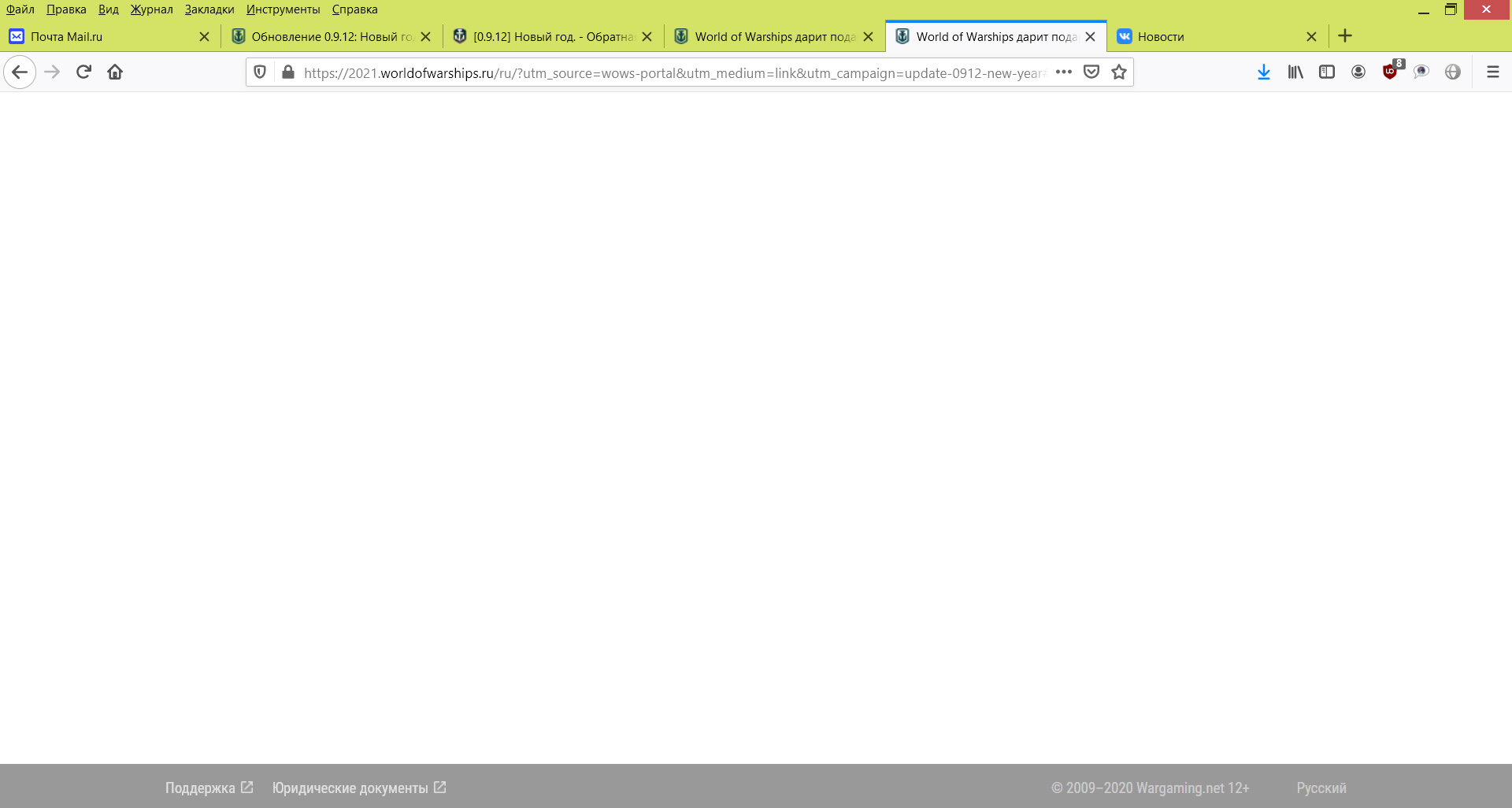Toggle the sidebar view icon

(x=1326, y=72)
